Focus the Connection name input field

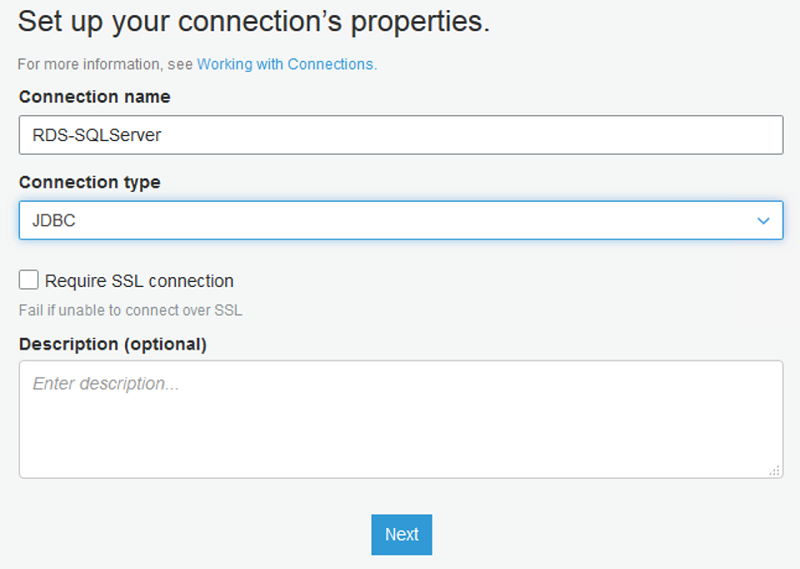[x=400, y=135]
